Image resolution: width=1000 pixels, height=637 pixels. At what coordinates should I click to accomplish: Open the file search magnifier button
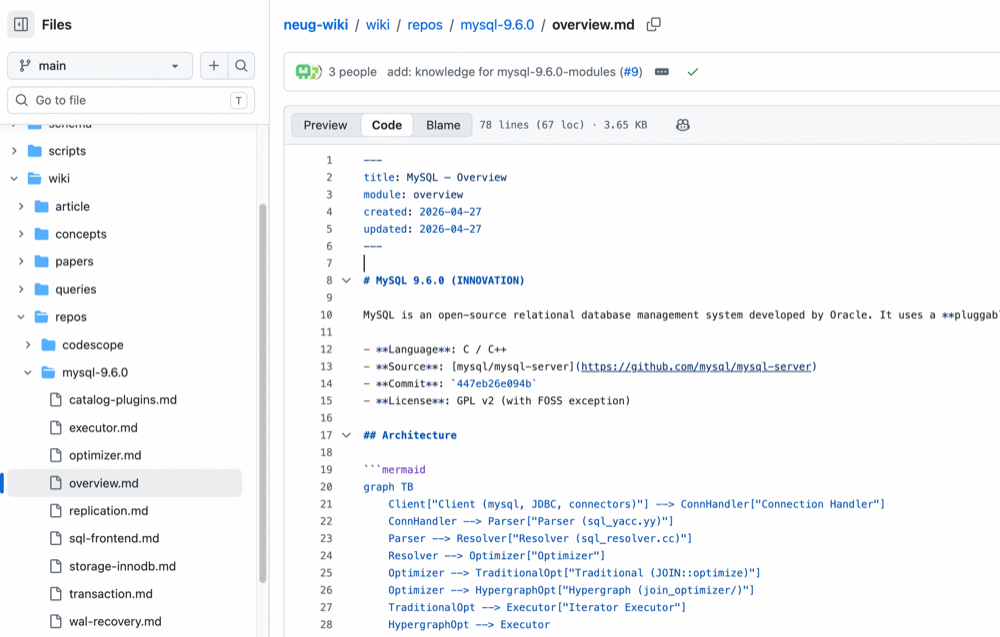[241, 66]
